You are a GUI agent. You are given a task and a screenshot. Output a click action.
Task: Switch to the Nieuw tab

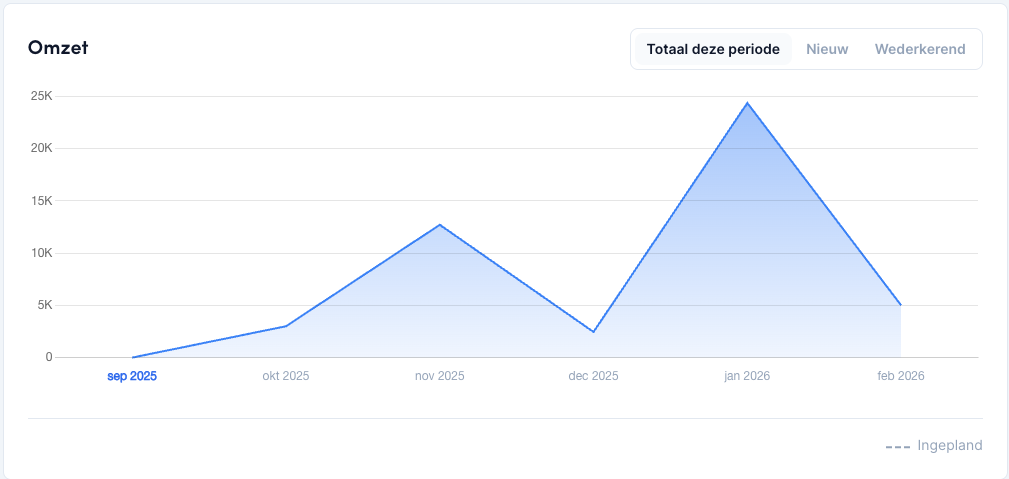click(827, 49)
